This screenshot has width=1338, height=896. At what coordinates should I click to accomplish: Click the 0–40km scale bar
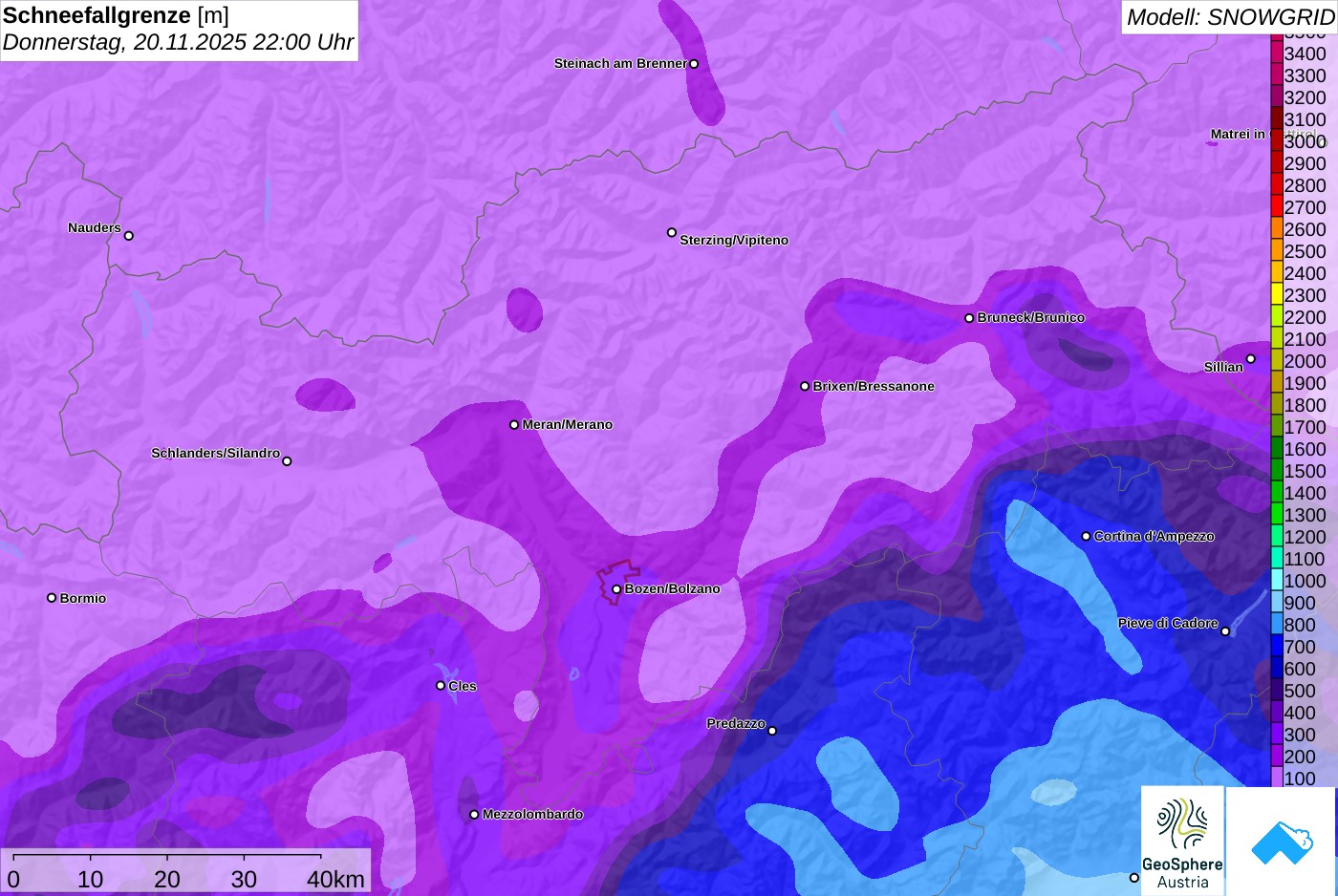point(185,870)
